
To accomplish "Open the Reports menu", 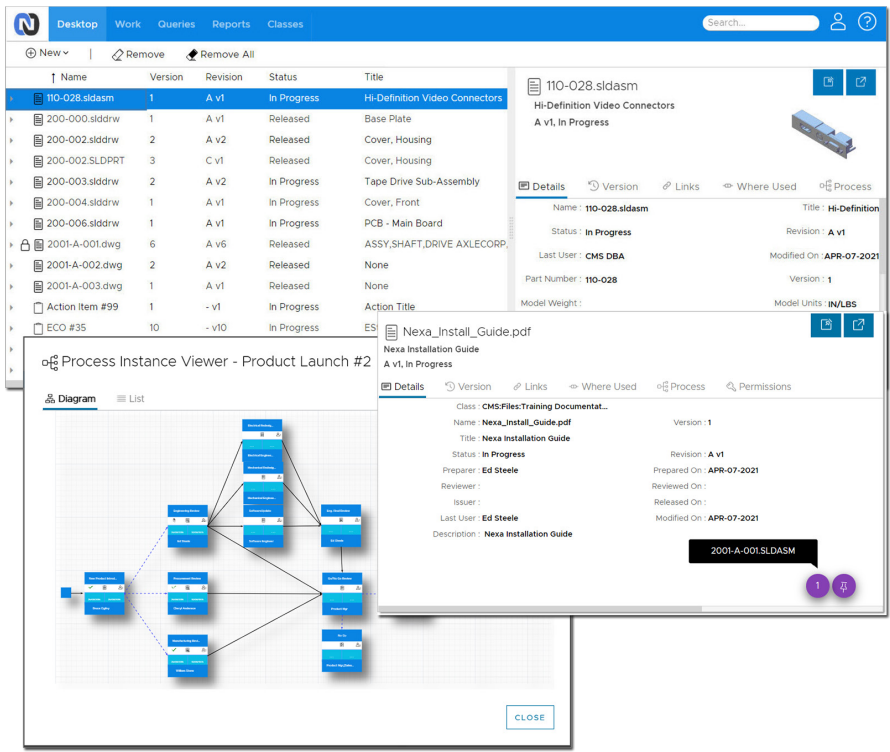I will point(231,24).
